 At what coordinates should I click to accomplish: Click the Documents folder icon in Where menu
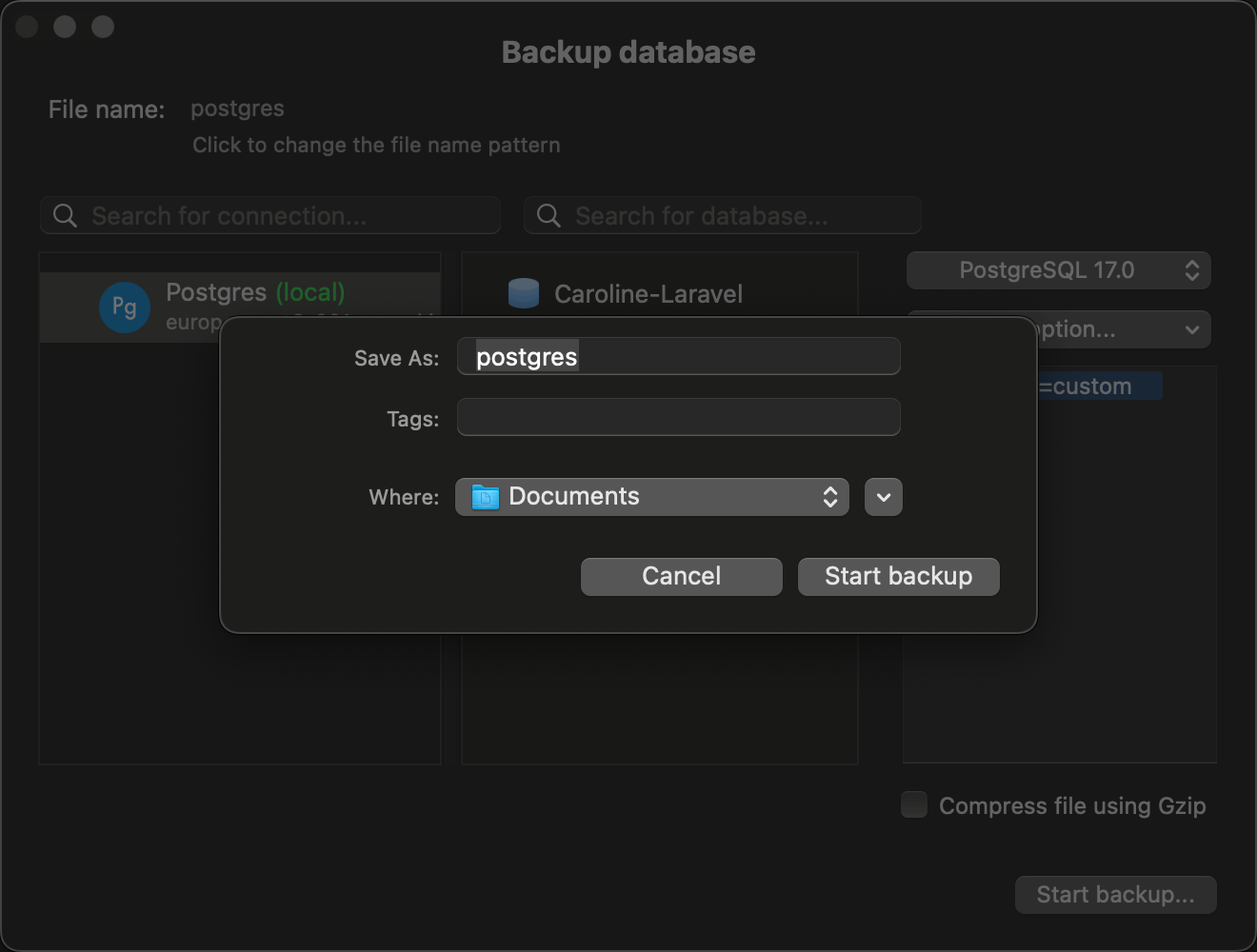coord(486,496)
